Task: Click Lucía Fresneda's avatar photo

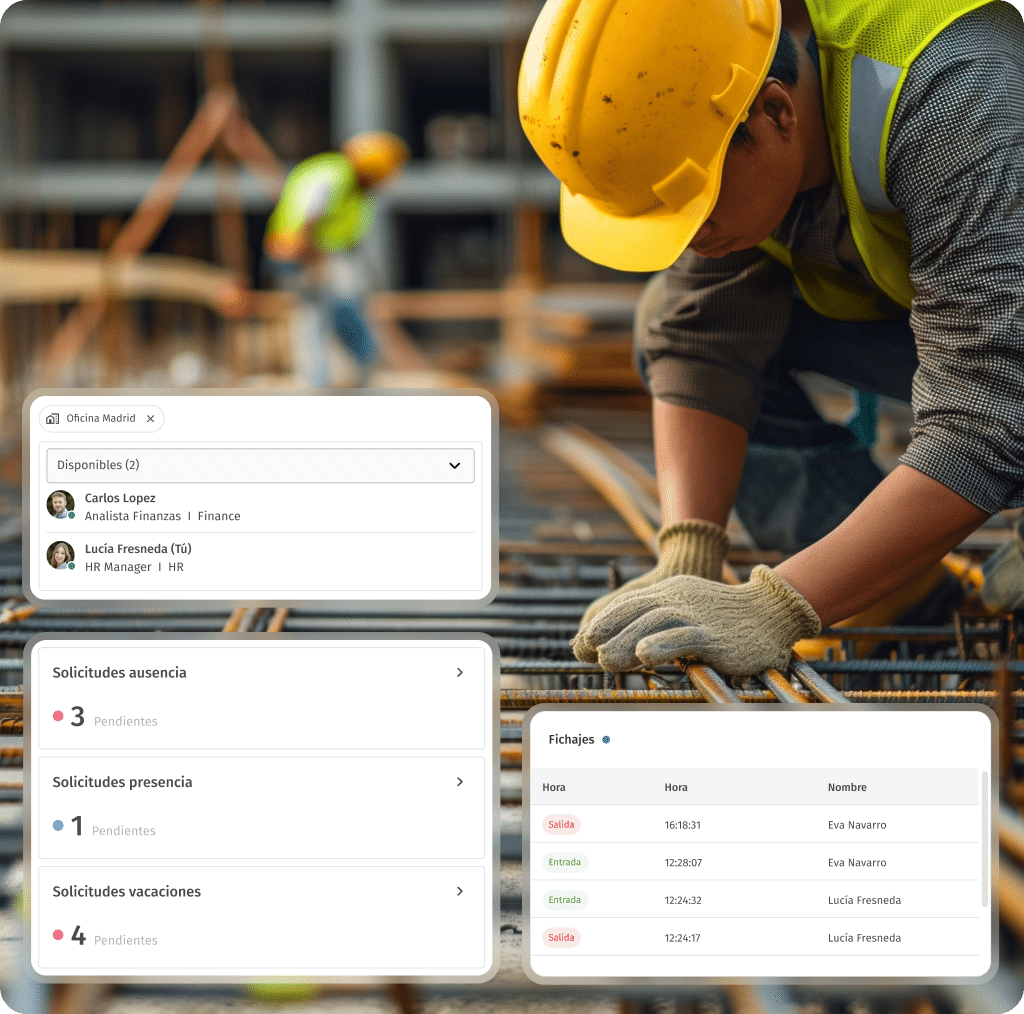Action: 60,555
